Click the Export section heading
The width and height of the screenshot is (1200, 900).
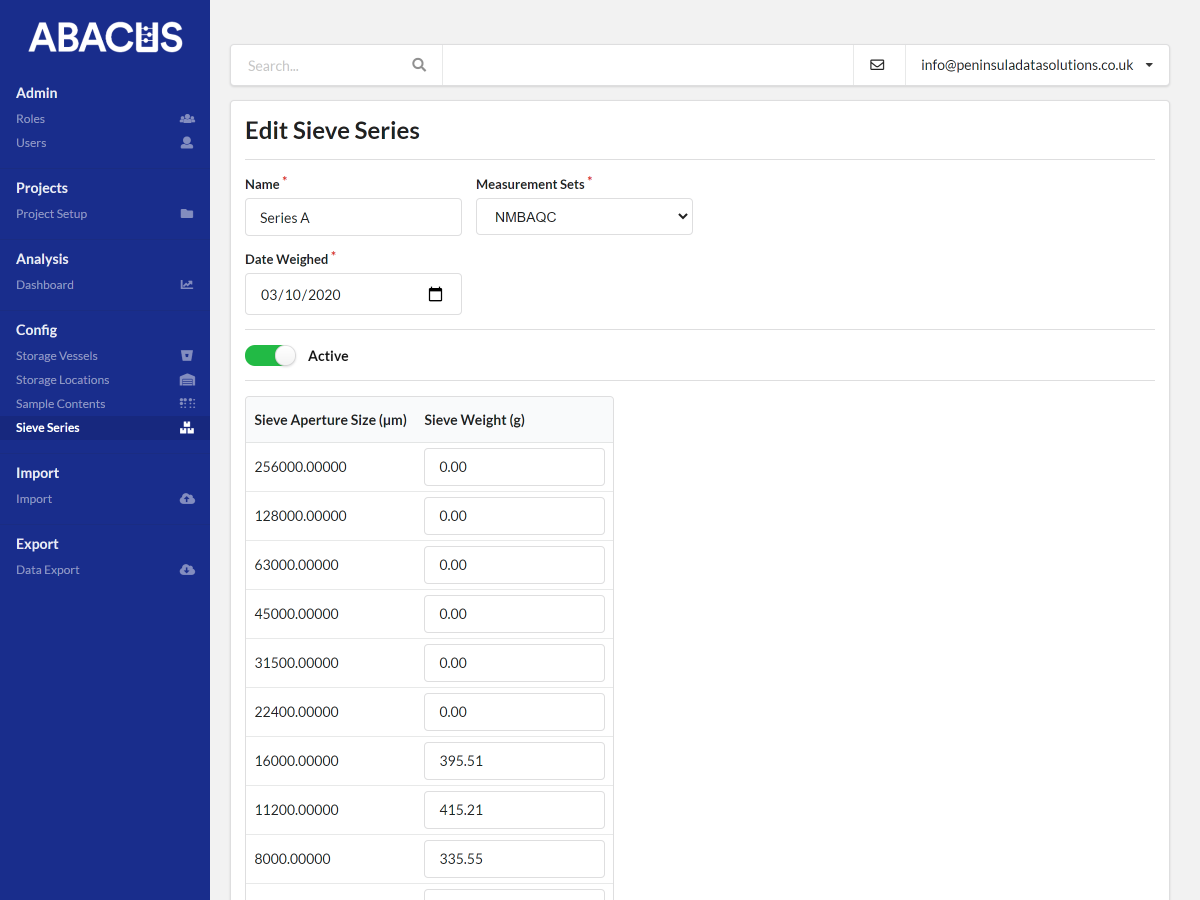click(x=37, y=544)
